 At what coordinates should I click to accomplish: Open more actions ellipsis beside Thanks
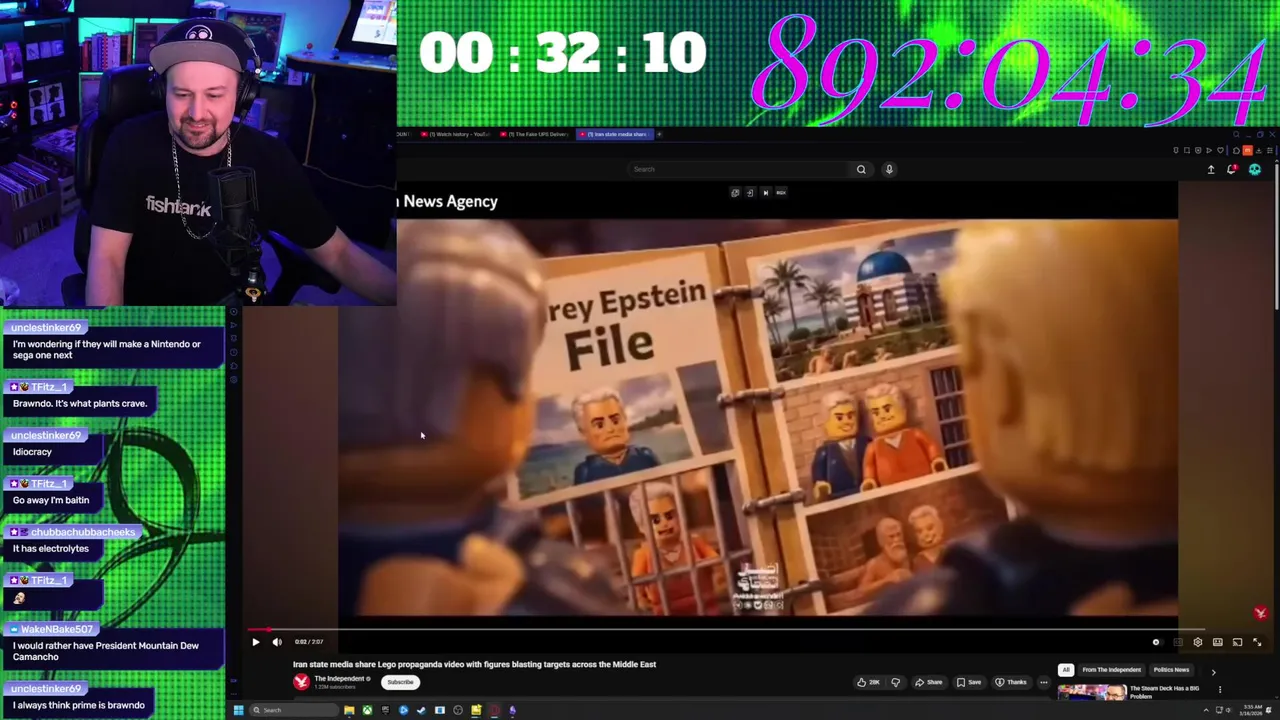[1043, 682]
